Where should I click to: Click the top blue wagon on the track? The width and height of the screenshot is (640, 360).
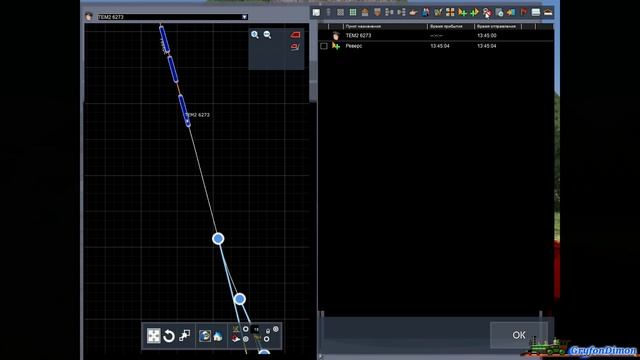[x=164, y=40]
